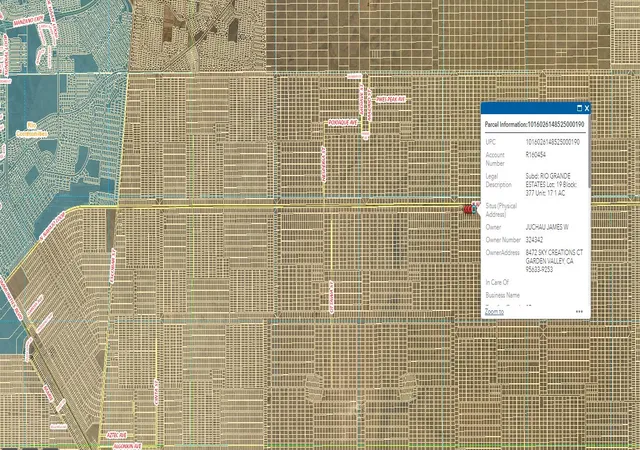The width and height of the screenshot is (640, 450).
Task: Open the popup's more options ellipsis
Action: tap(579, 312)
